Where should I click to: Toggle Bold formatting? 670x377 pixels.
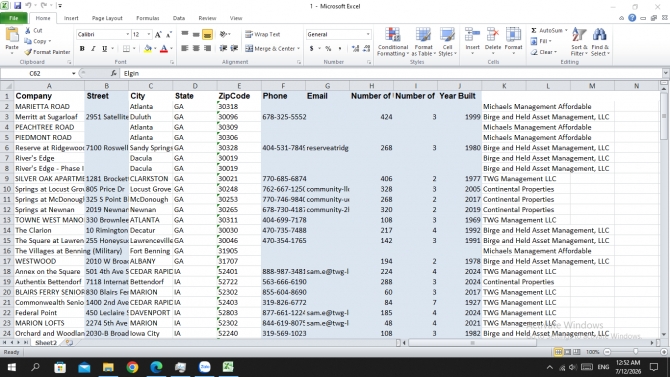coord(82,49)
